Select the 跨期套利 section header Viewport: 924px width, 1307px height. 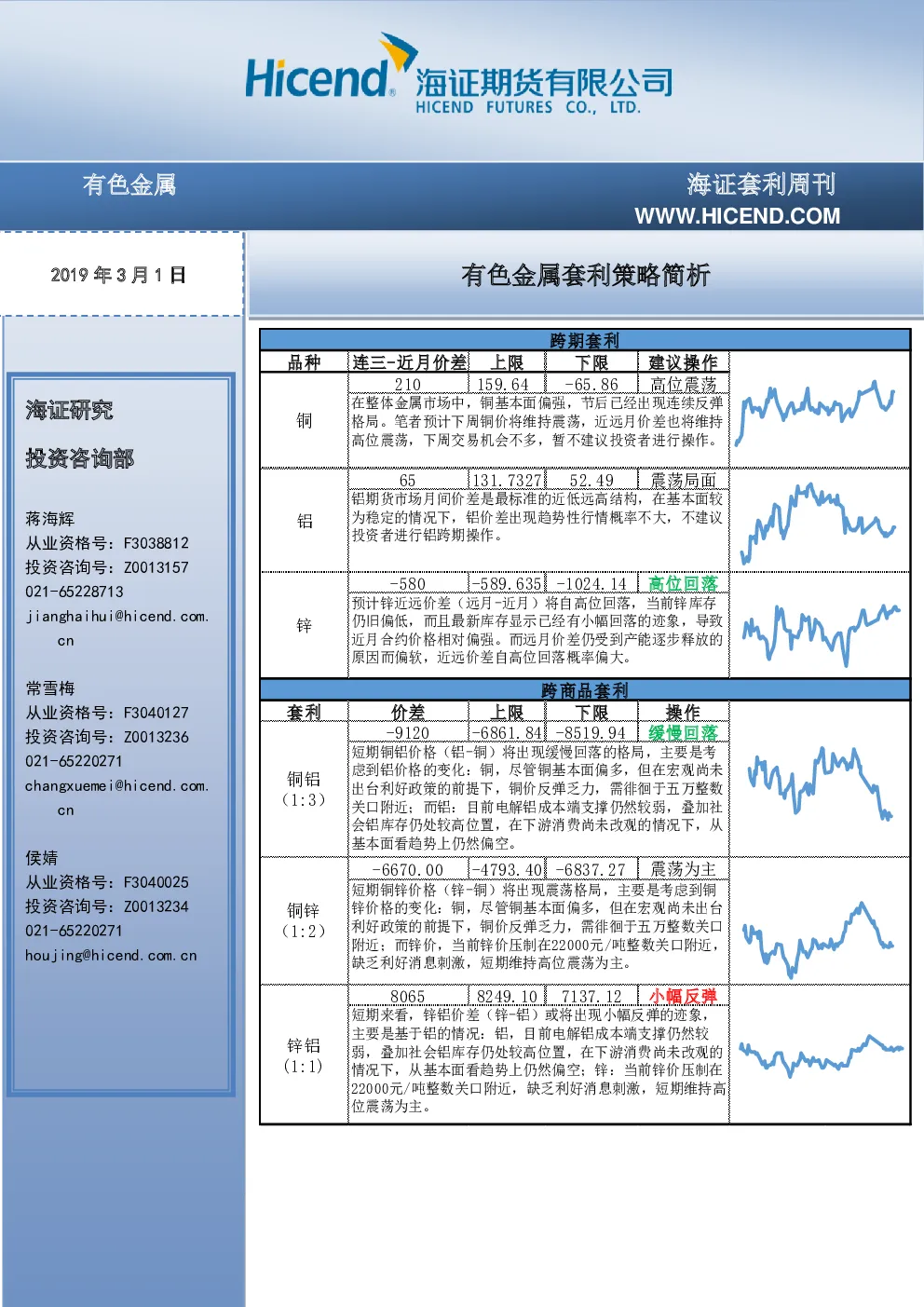pos(584,340)
